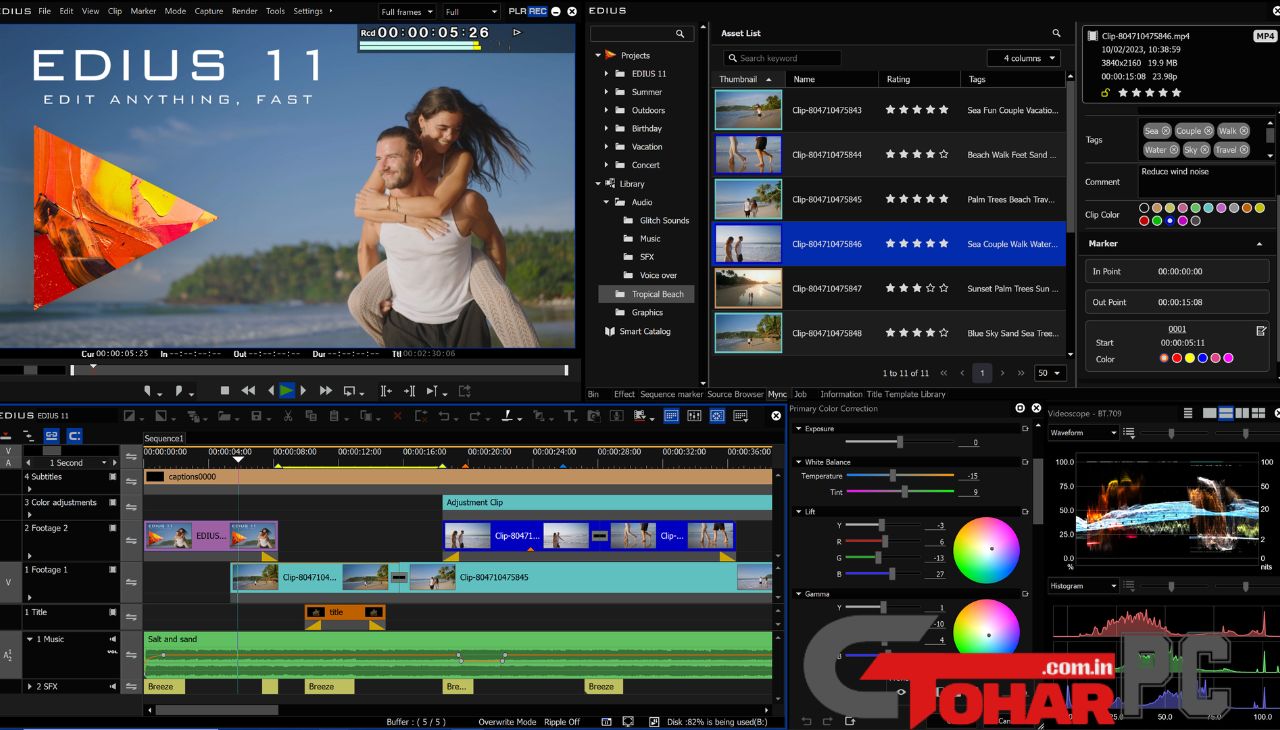This screenshot has width=1280, height=730.
Task: Click the Redo arrow icon
Action: [474, 416]
